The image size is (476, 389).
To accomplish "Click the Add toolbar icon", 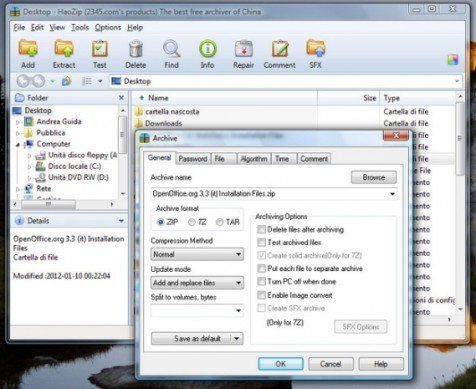I will (28, 49).
